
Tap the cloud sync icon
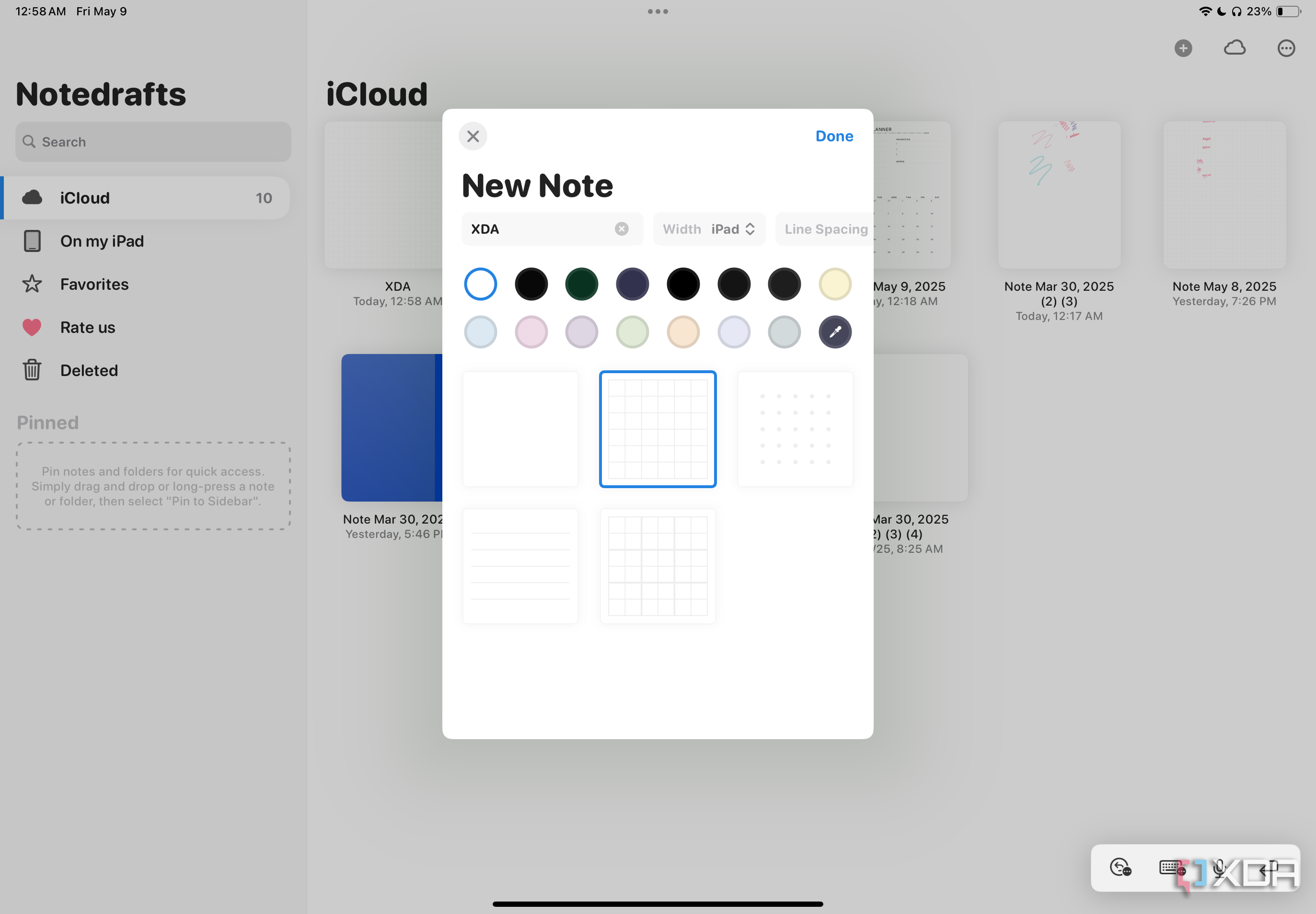click(x=1235, y=48)
